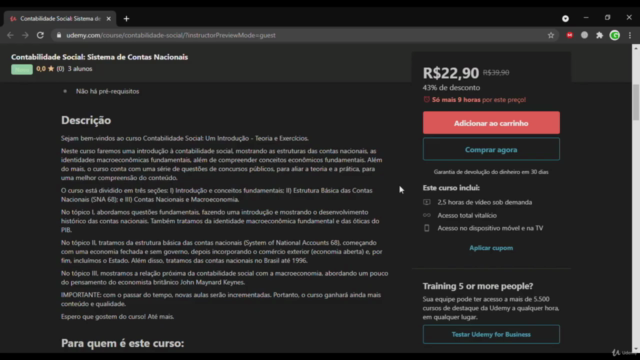
Task: Click the course title in sticky header
Action: click(x=100, y=57)
